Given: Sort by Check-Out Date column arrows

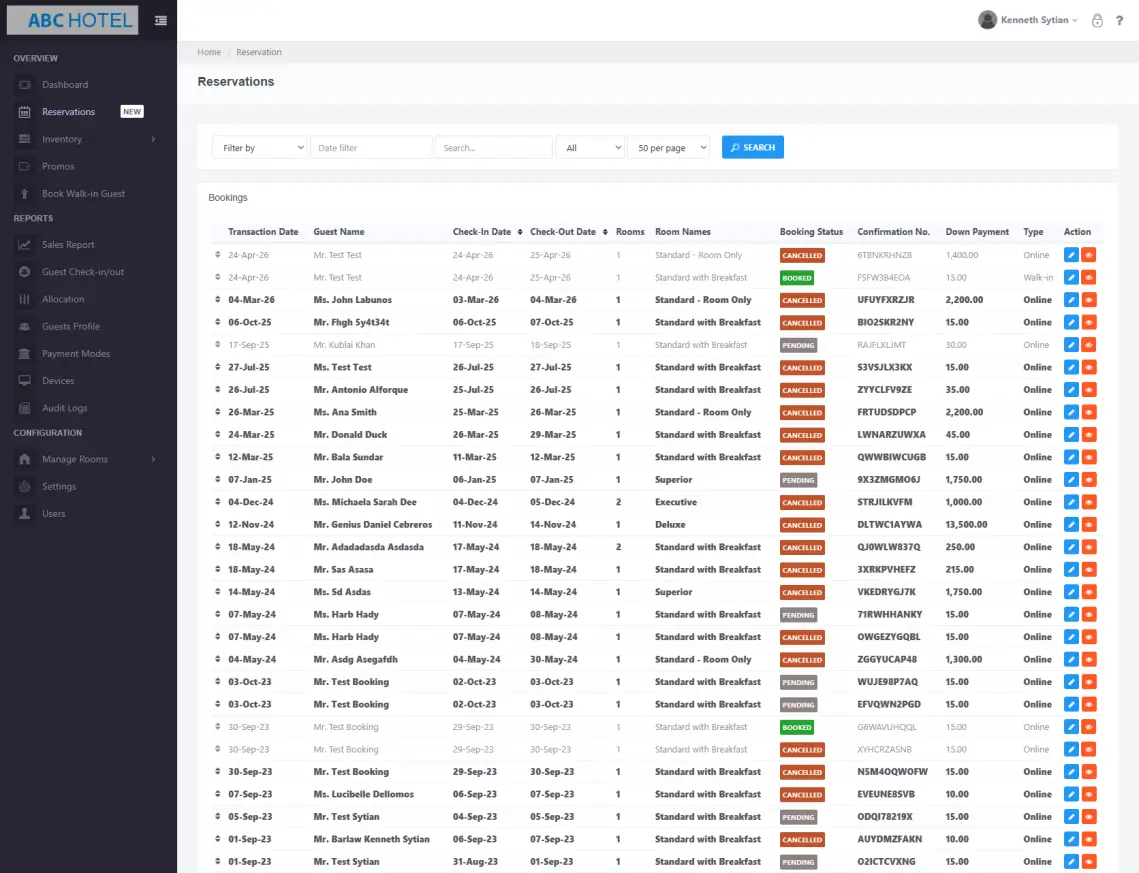Looking at the screenshot, I should pos(605,232).
